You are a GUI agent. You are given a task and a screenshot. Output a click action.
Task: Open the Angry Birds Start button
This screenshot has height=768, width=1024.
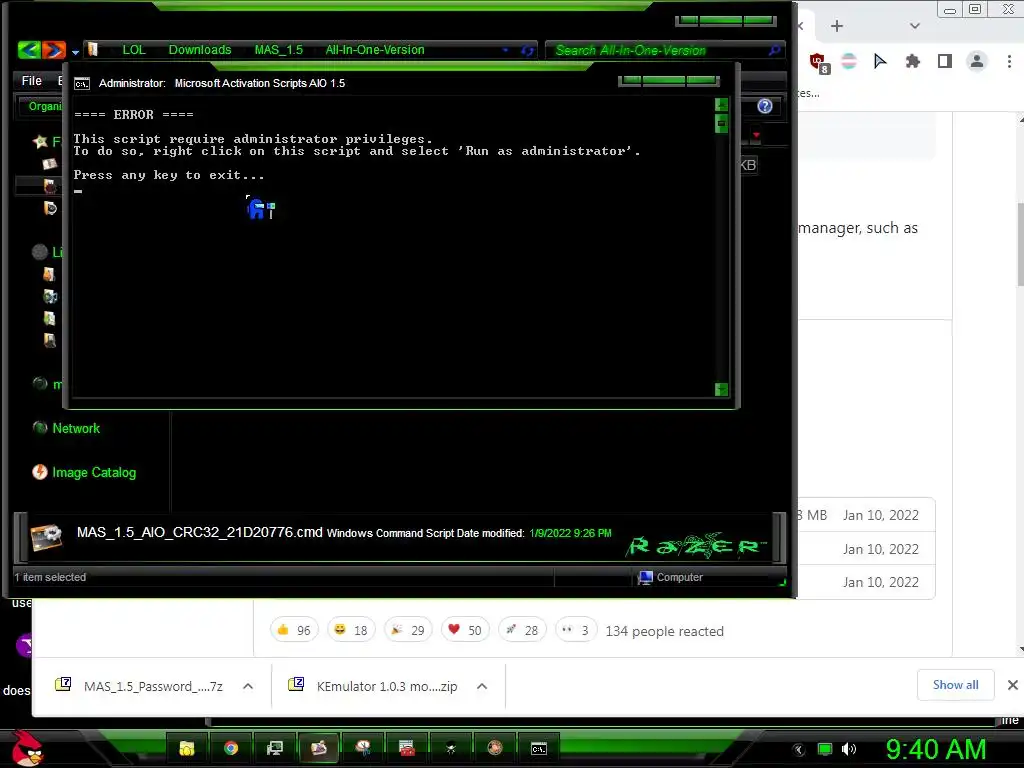click(x=26, y=748)
